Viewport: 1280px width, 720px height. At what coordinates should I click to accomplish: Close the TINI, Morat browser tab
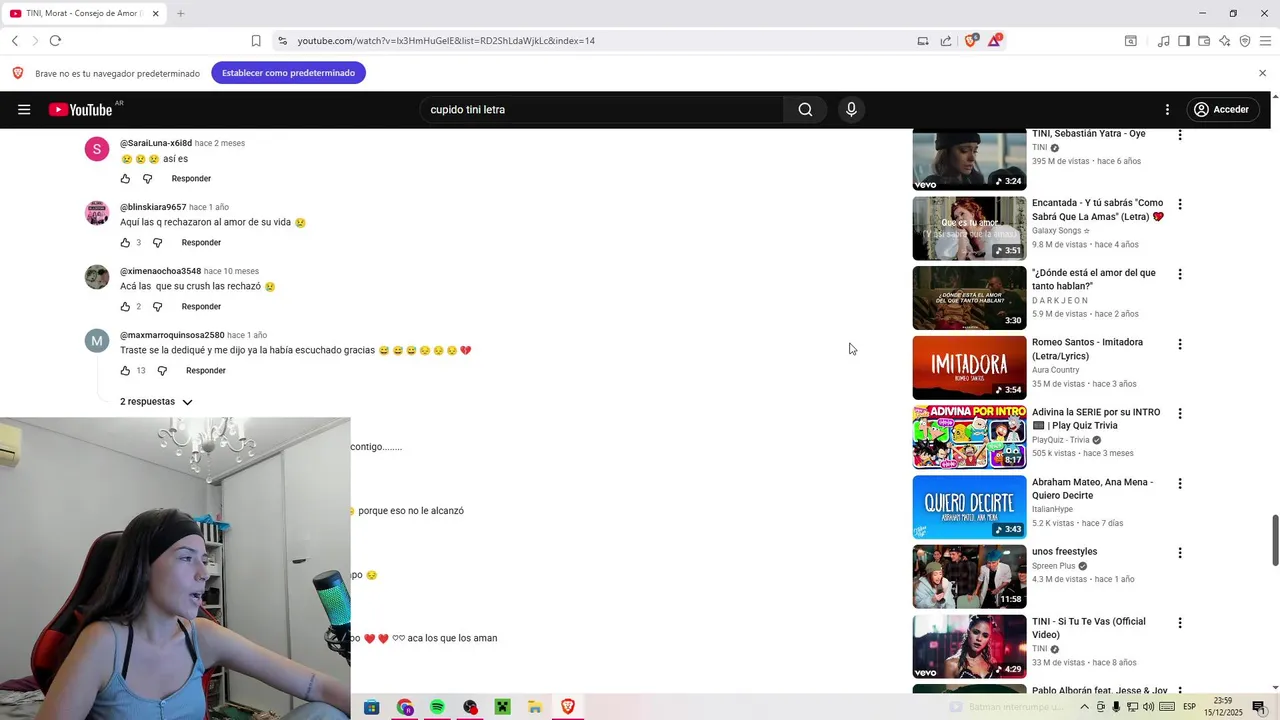pos(155,14)
